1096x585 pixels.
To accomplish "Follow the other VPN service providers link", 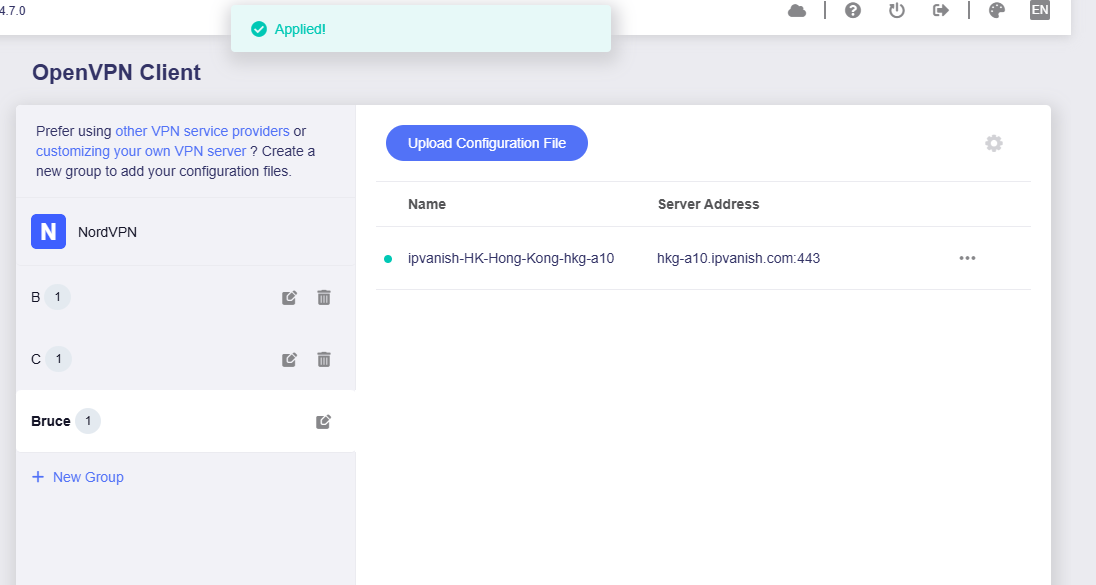I will click(x=202, y=131).
